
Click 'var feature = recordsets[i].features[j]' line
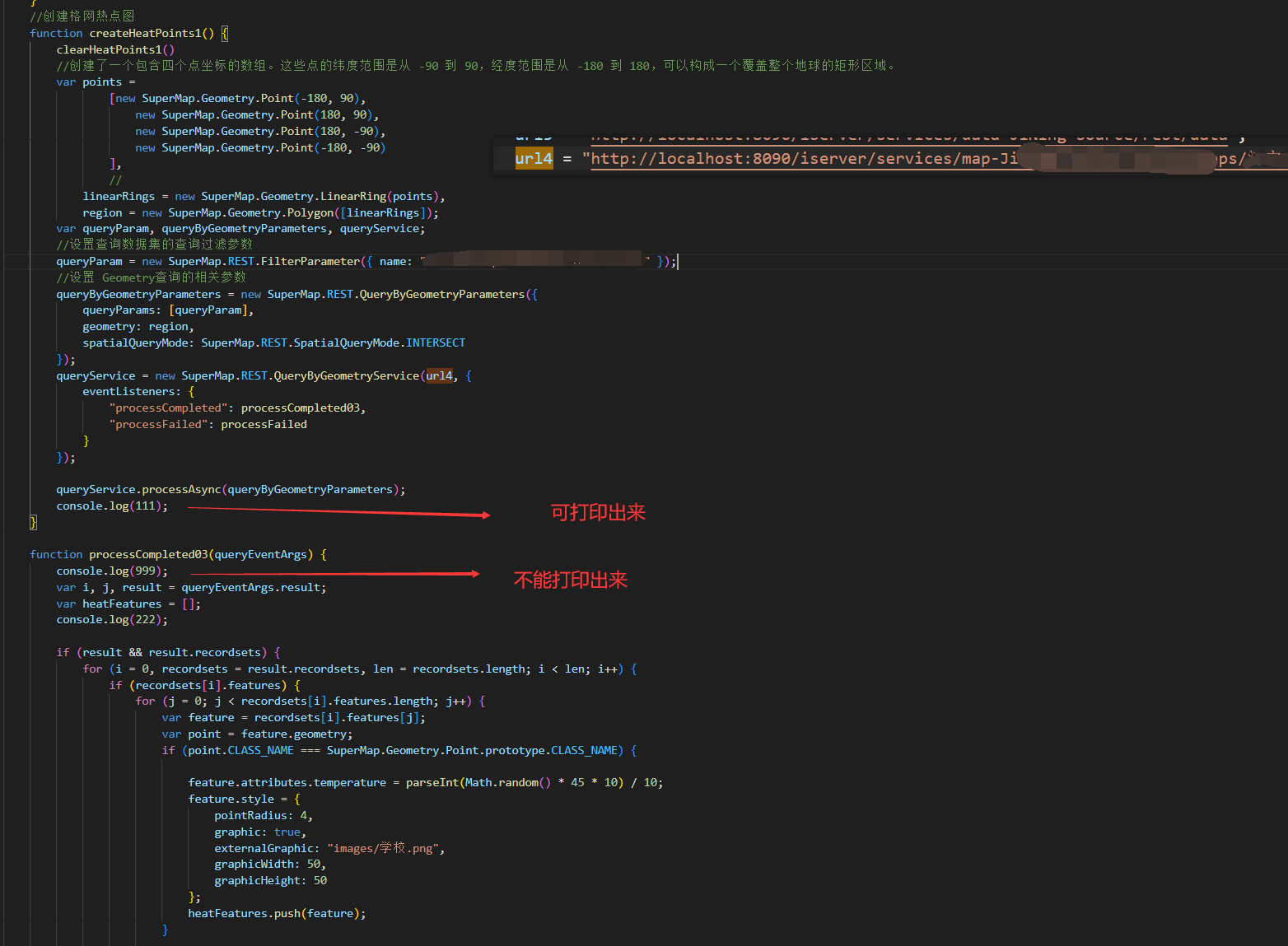(293, 717)
